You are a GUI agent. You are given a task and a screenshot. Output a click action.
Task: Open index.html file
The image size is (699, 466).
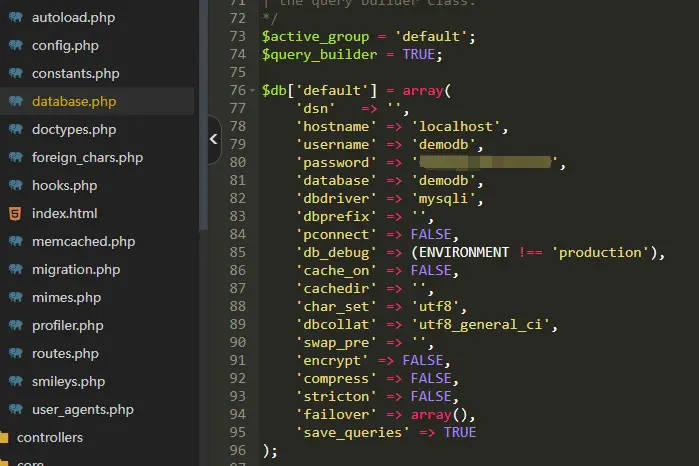pos(65,214)
